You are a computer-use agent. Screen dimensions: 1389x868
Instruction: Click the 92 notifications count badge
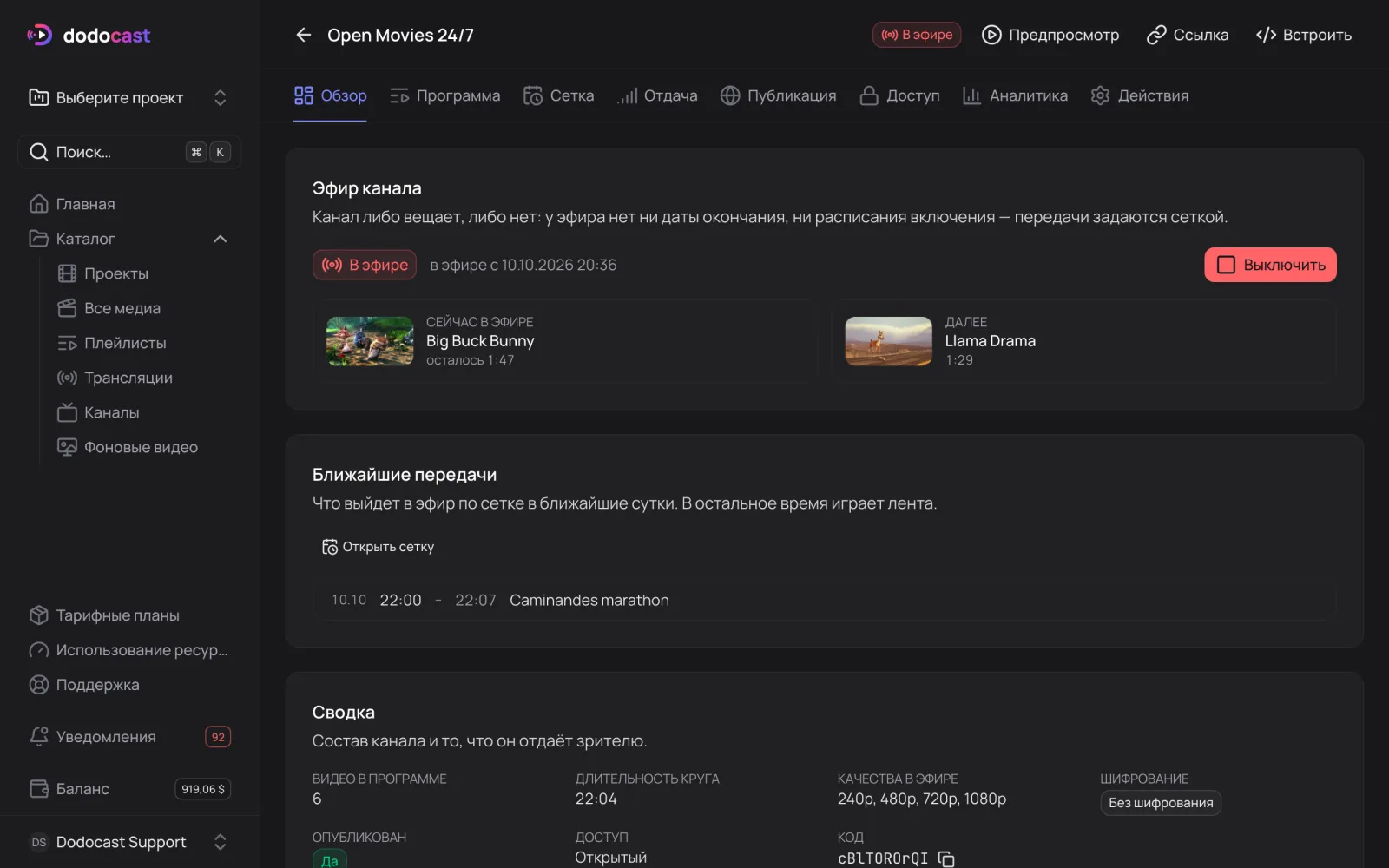(218, 737)
